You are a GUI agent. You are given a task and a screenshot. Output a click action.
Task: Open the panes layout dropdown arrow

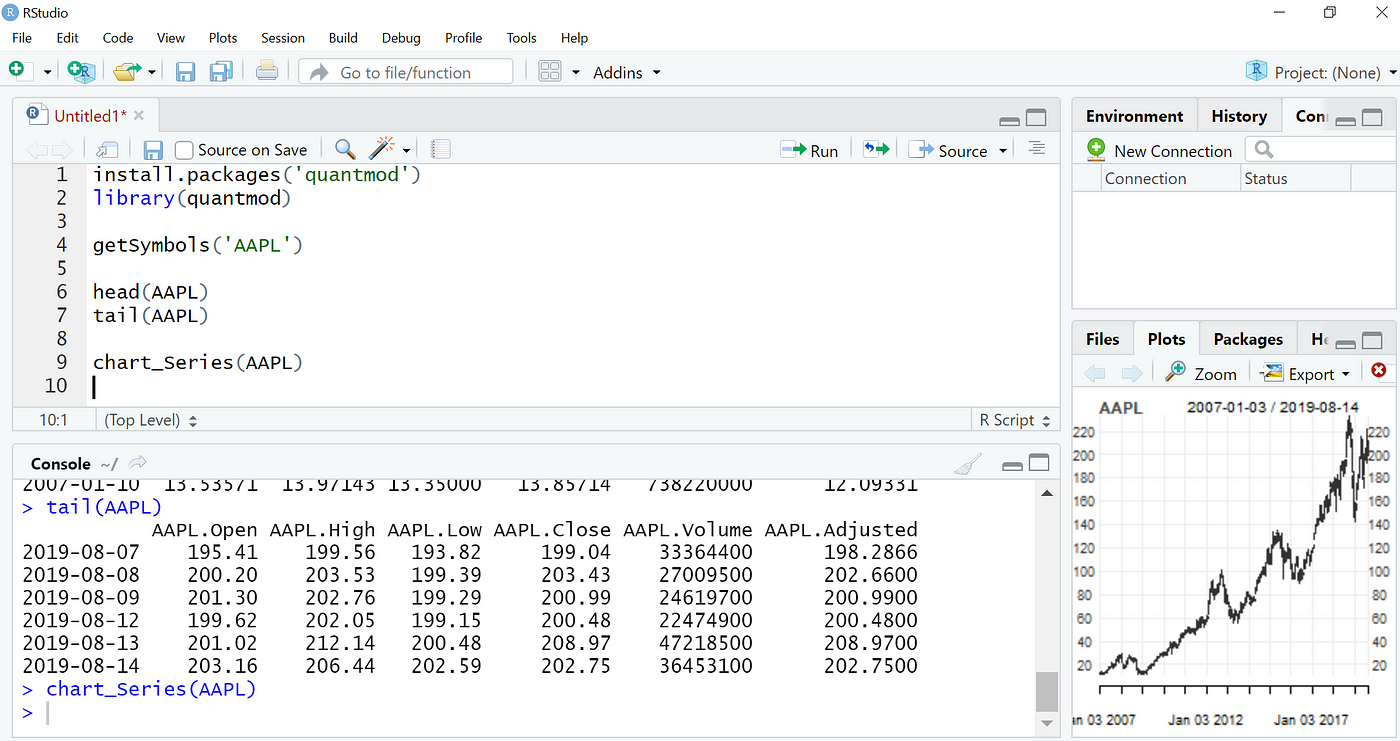click(576, 72)
